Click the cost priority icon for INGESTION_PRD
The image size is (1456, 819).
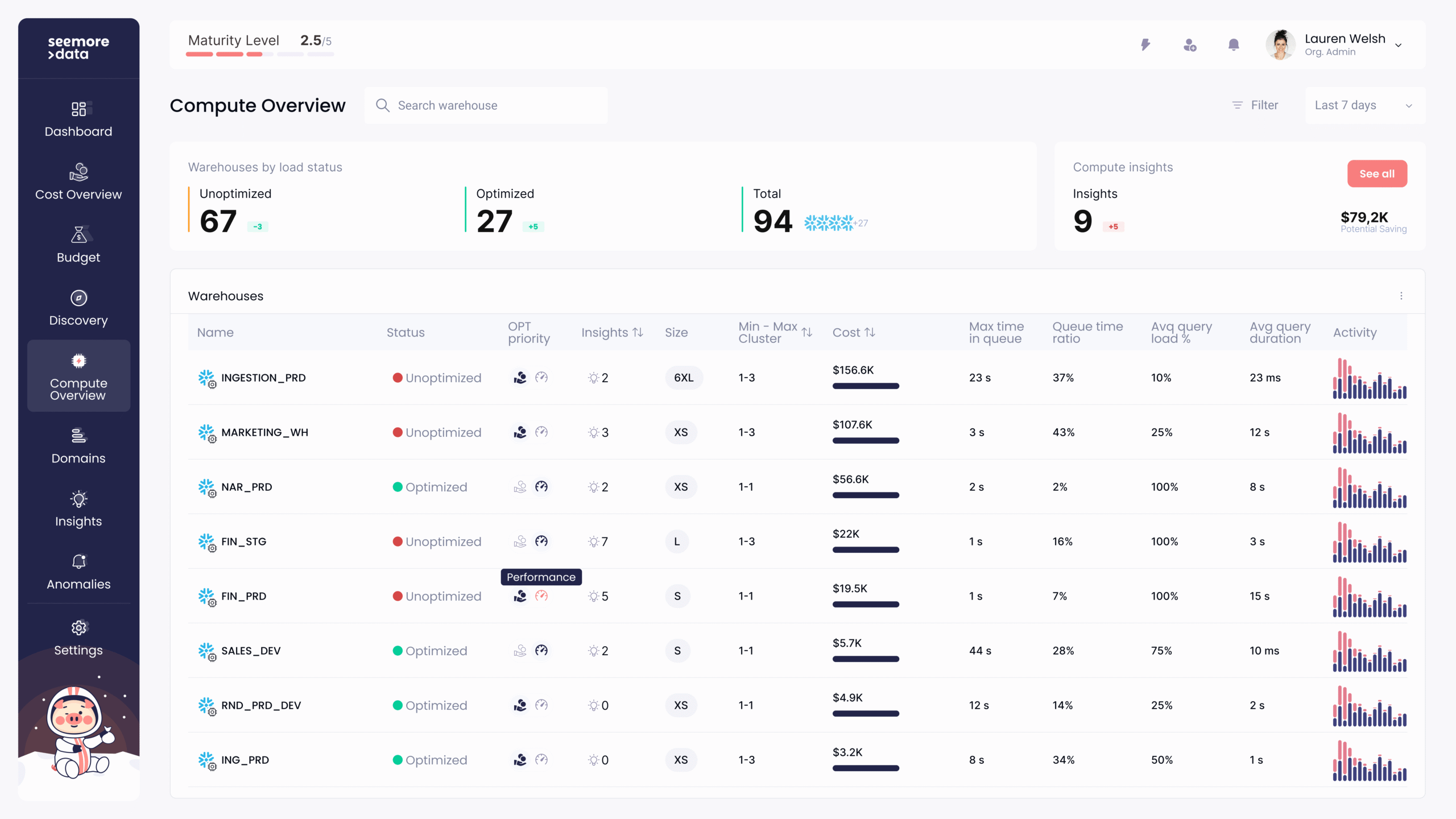click(x=520, y=378)
